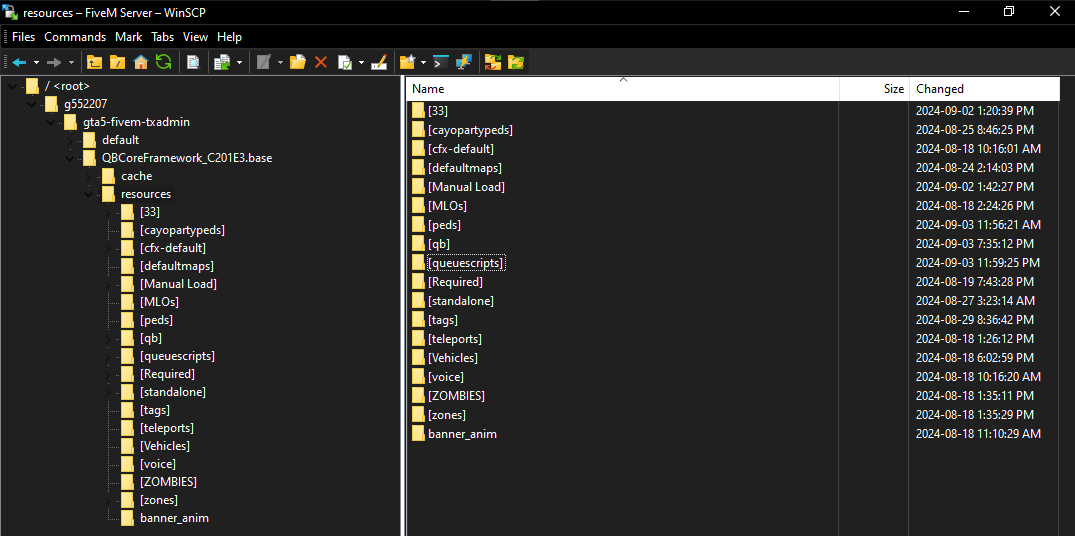Expand the cache folder tree node
The height and width of the screenshot is (536, 1075).
(88, 176)
